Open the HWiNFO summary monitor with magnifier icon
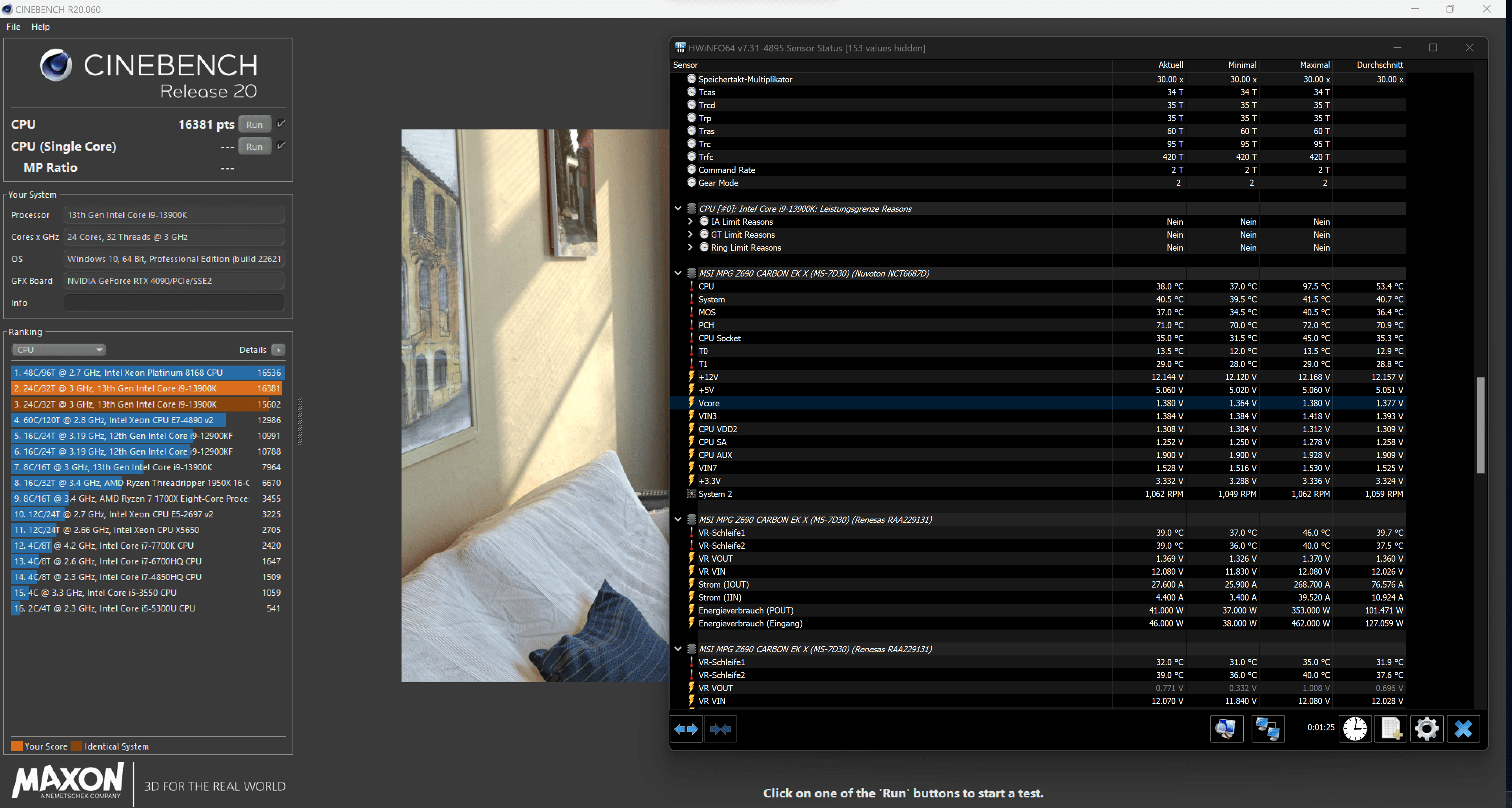This screenshot has width=1512, height=808. tap(1226, 729)
